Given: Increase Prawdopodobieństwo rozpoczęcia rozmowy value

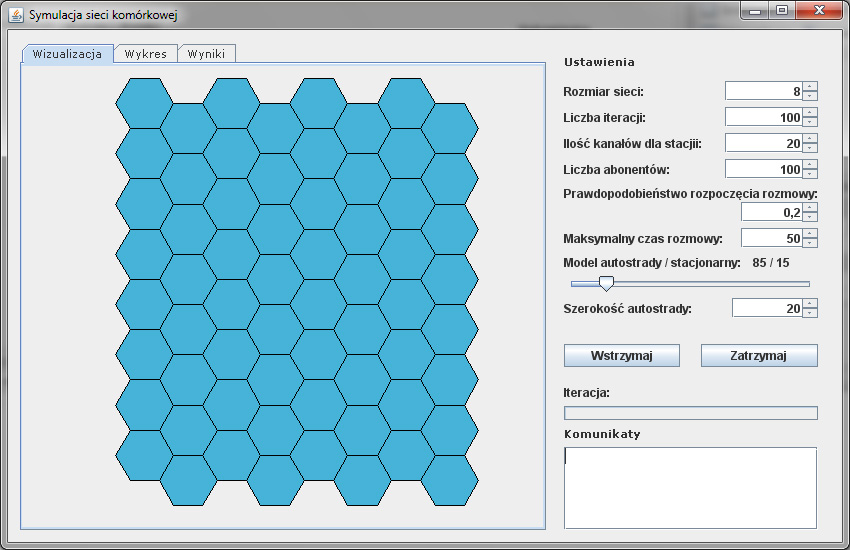Looking at the screenshot, I should [x=810, y=207].
